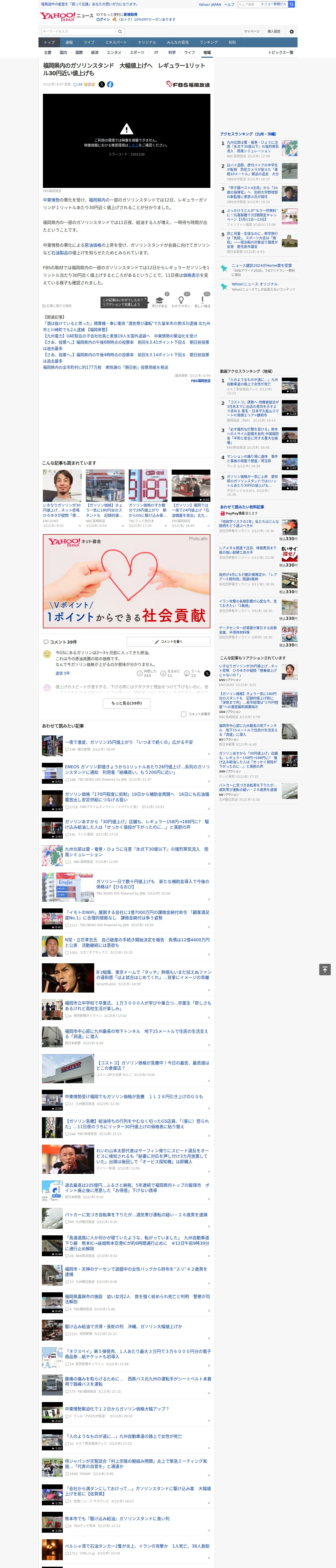336x1568 pixels.
Task: Dismiss the いきなりガソリンが30円値上げ recommended card
Action: click(x=80, y=526)
